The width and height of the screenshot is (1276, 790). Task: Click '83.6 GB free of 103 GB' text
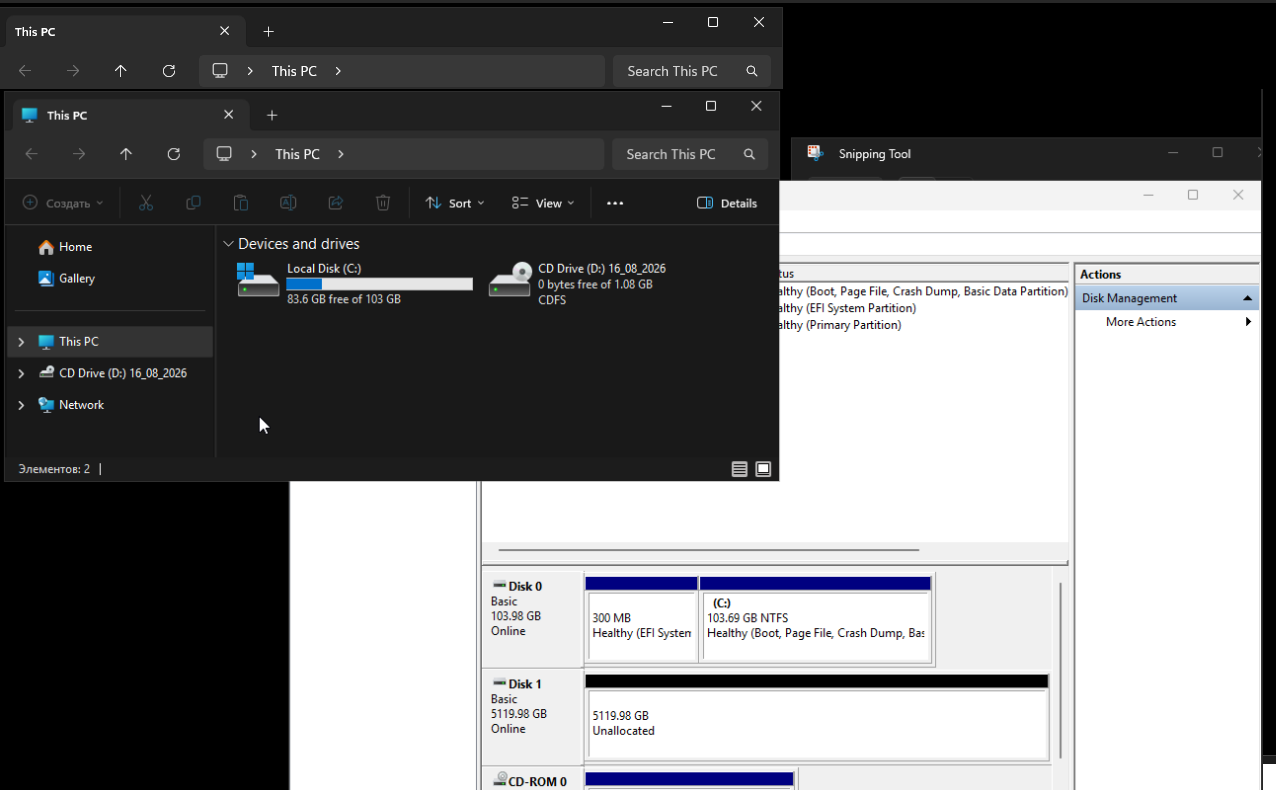(x=344, y=299)
